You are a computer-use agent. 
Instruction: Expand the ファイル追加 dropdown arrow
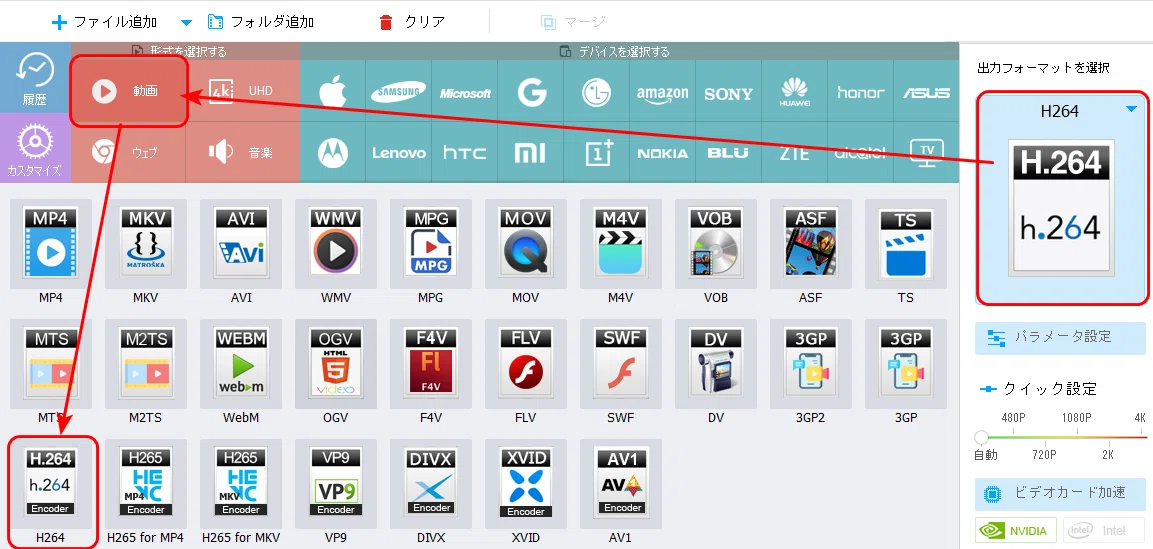point(187,22)
